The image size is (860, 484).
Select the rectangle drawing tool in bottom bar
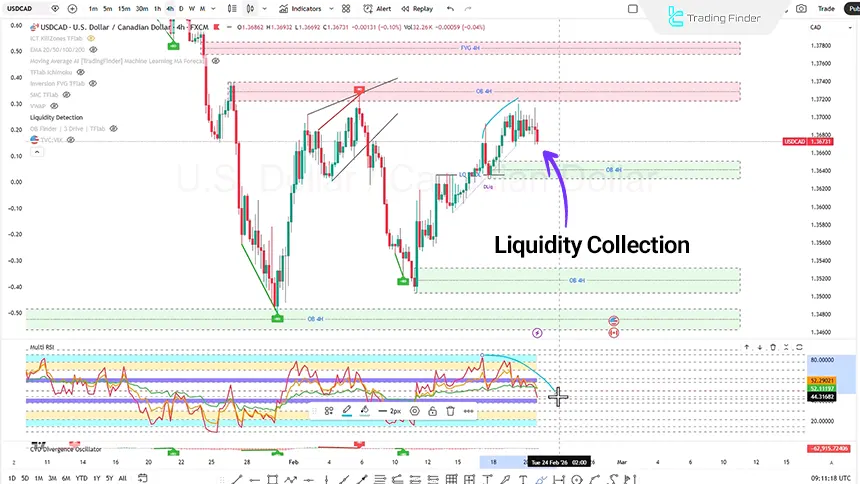tap(272, 480)
